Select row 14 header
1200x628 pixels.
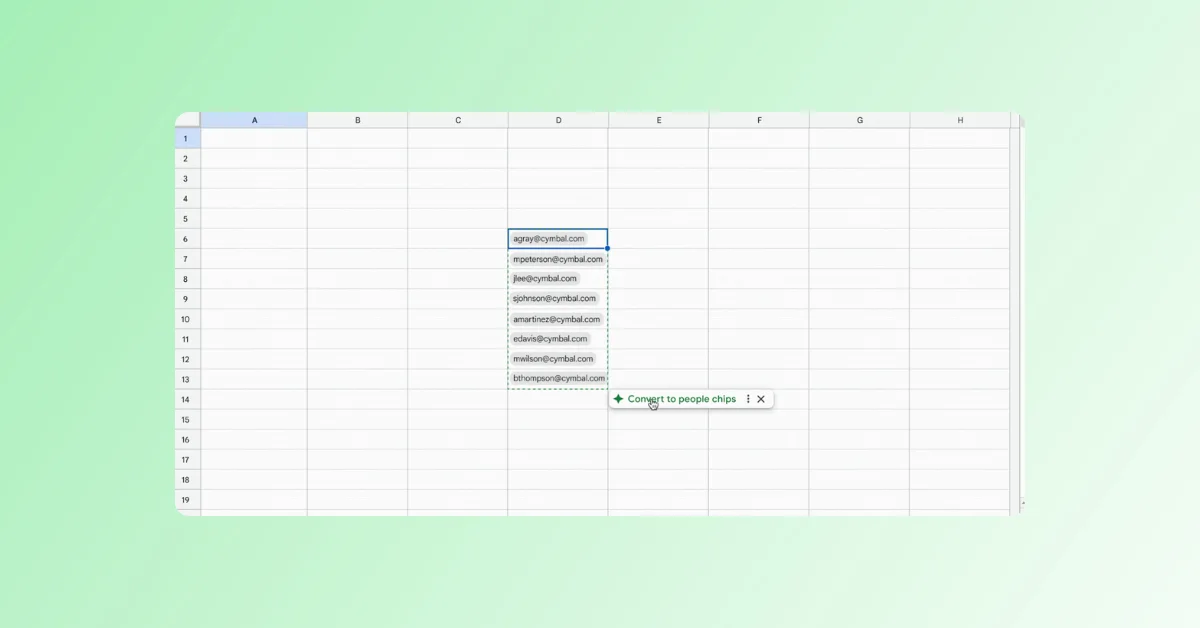pyautogui.click(x=188, y=399)
